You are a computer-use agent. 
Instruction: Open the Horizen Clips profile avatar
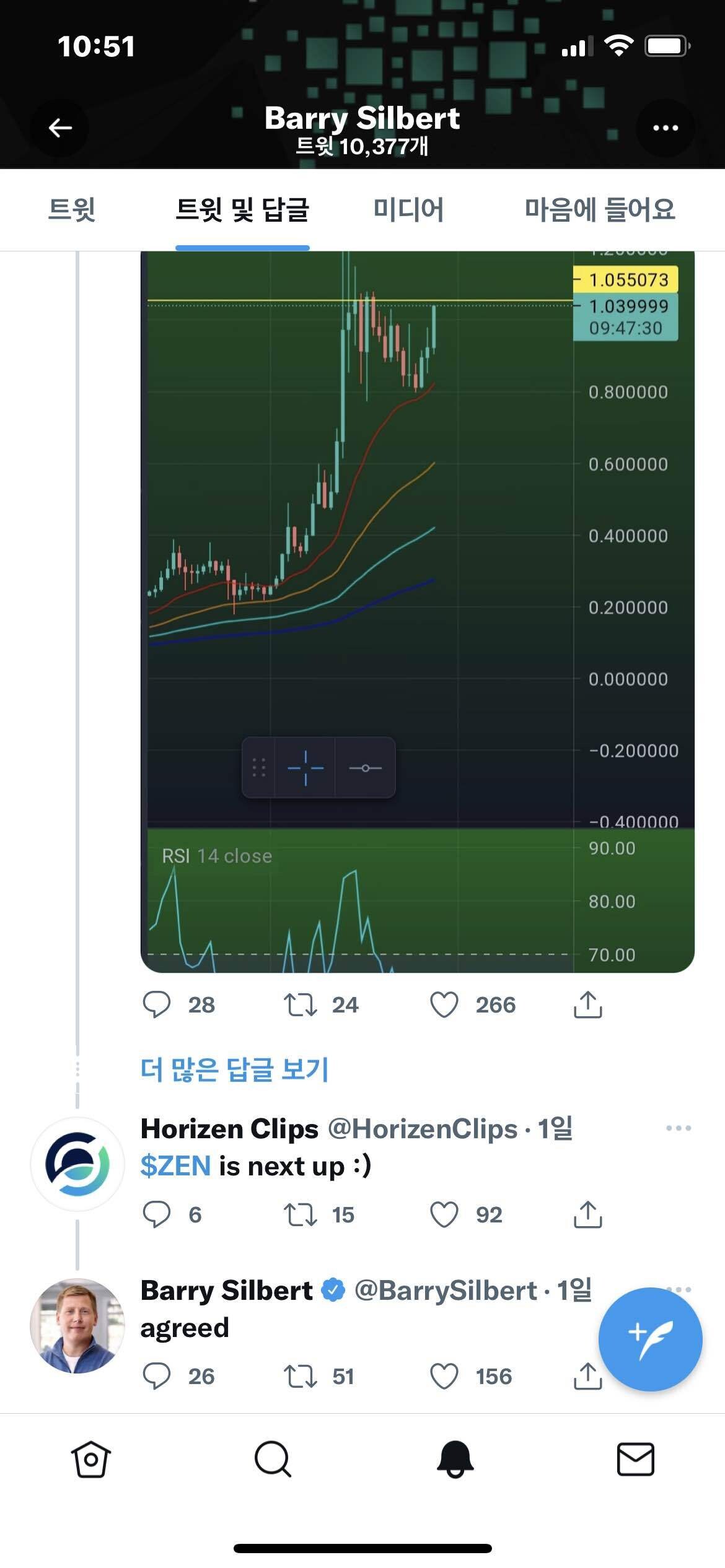[77, 1164]
